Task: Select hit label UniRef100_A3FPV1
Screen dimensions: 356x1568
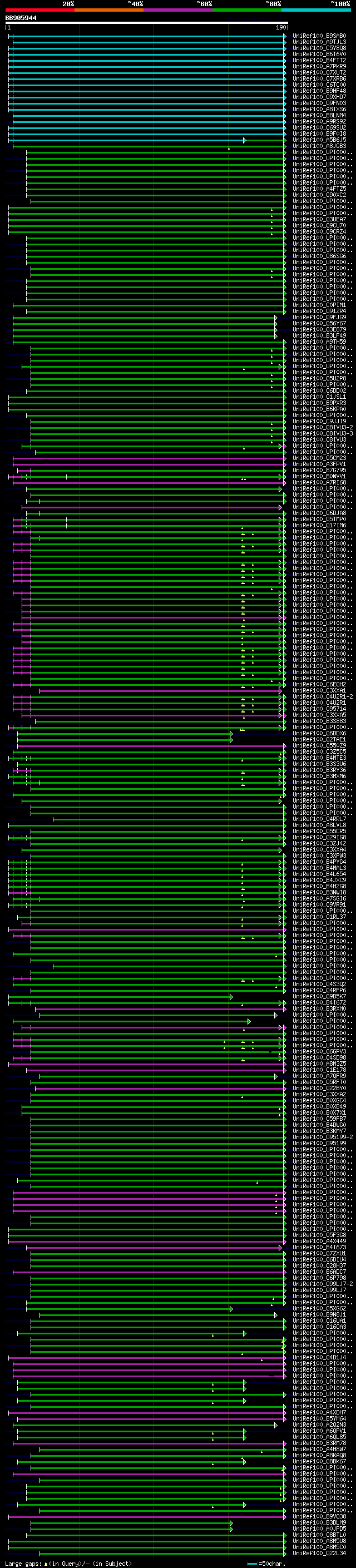Action: (x=319, y=464)
